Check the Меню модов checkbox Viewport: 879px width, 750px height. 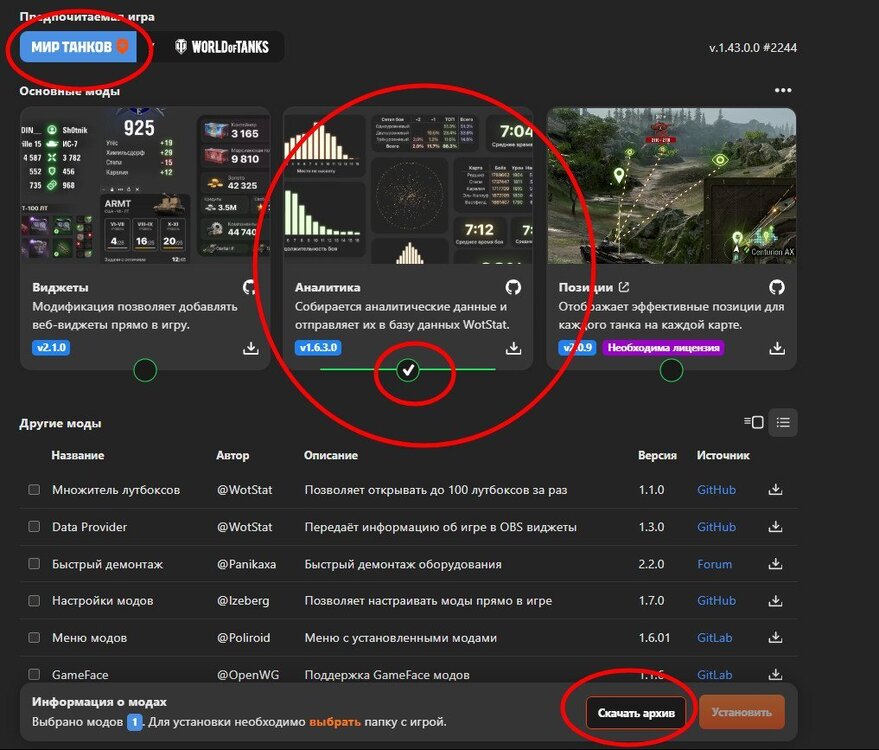34,637
